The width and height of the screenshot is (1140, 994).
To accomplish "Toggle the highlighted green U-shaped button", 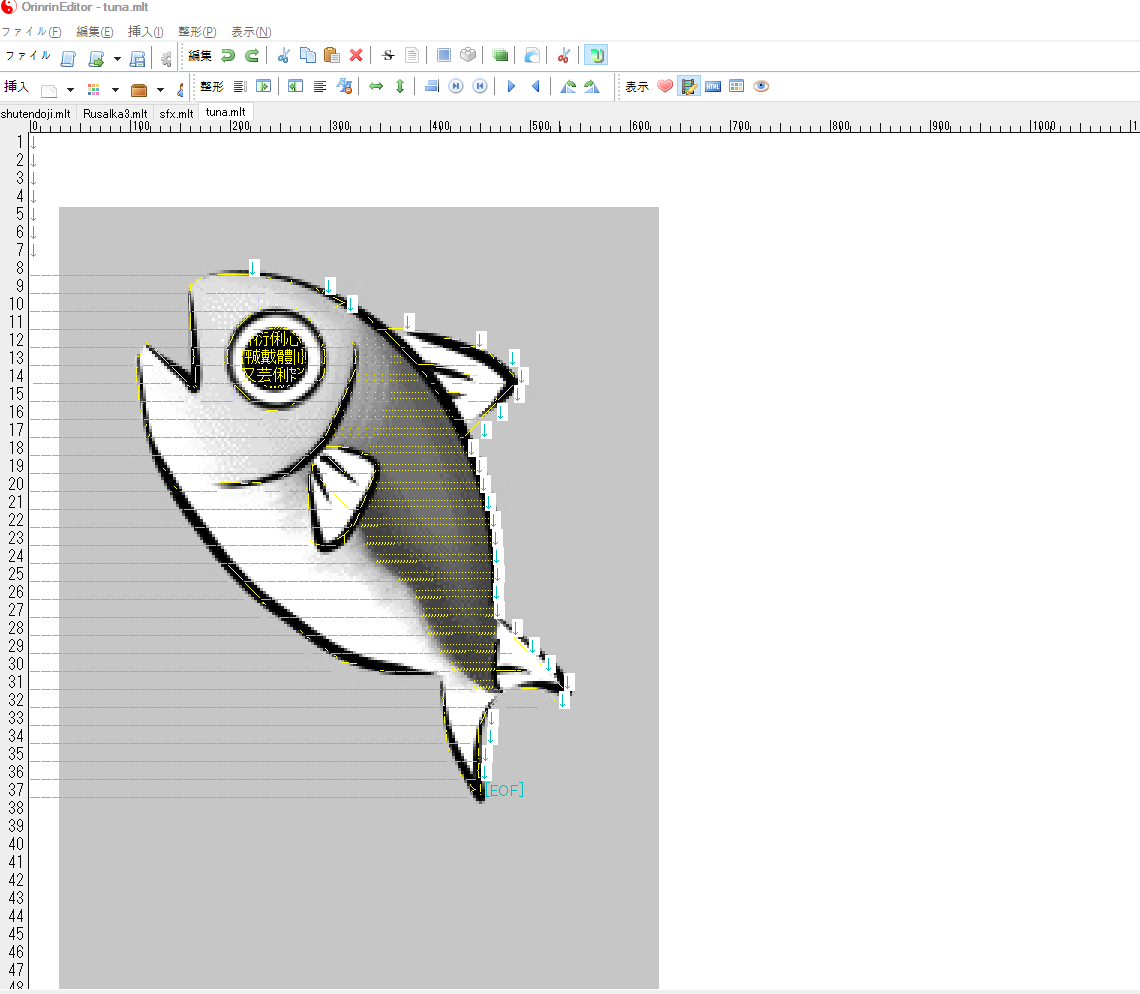I will click(595, 56).
